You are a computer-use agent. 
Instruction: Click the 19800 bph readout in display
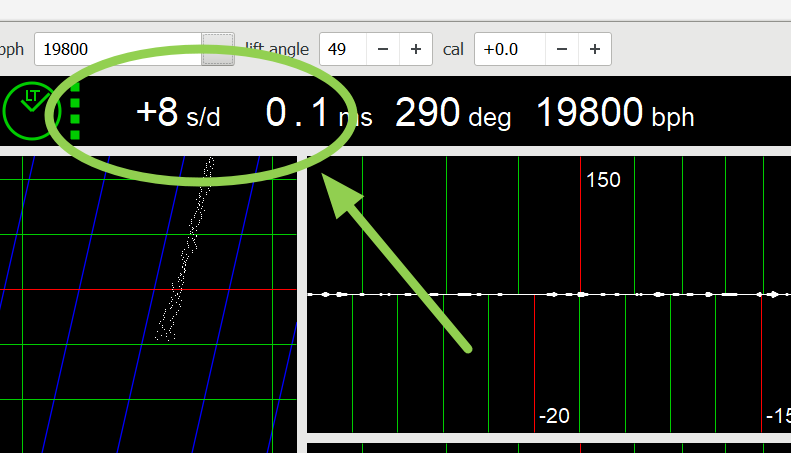(614, 114)
